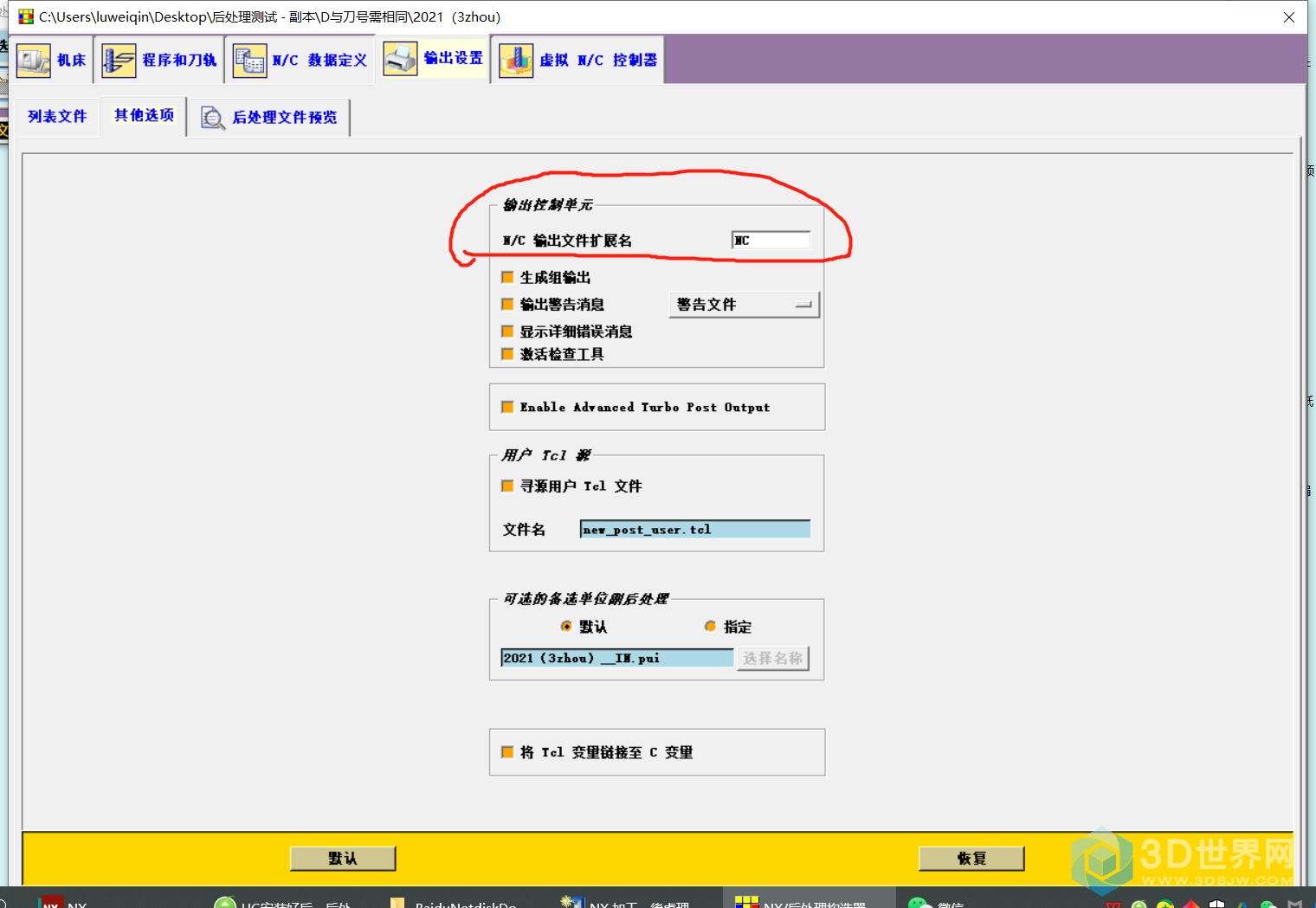Image resolution: width=1316 pixels, height=908 pixels.
Task: Open the 机床 machine tool tab
Action: tap(52, 60)
